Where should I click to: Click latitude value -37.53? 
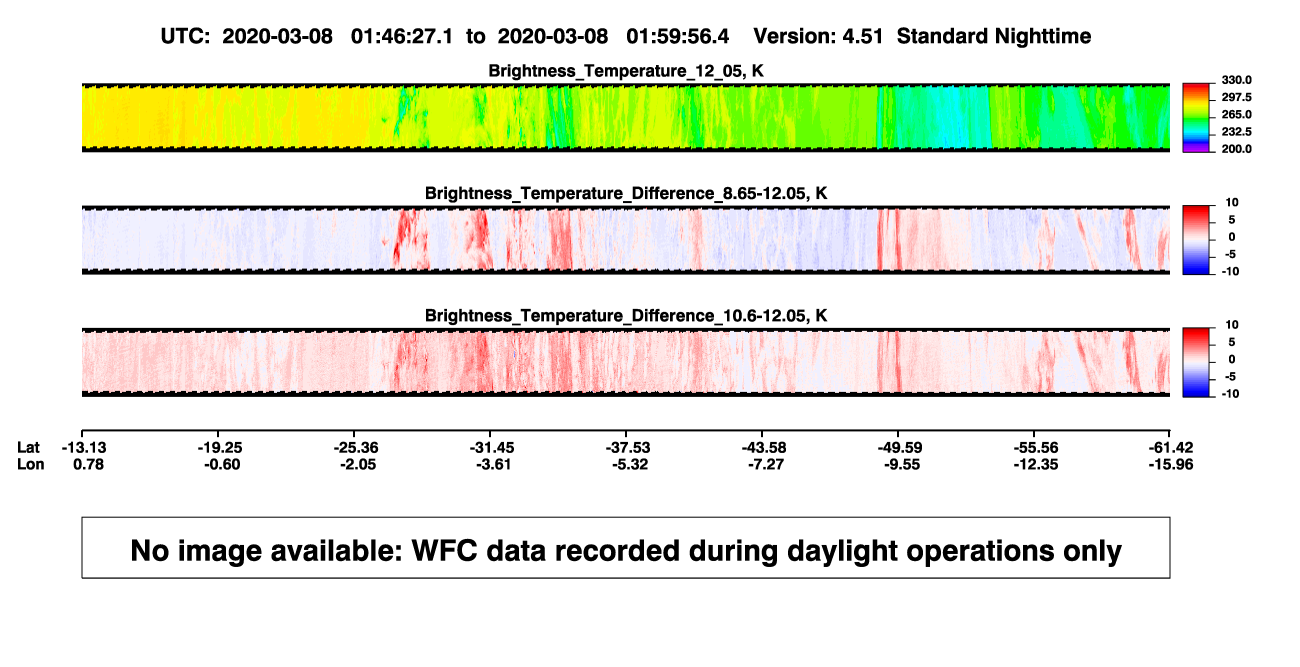pyautogui.click(x=629, y=447)
